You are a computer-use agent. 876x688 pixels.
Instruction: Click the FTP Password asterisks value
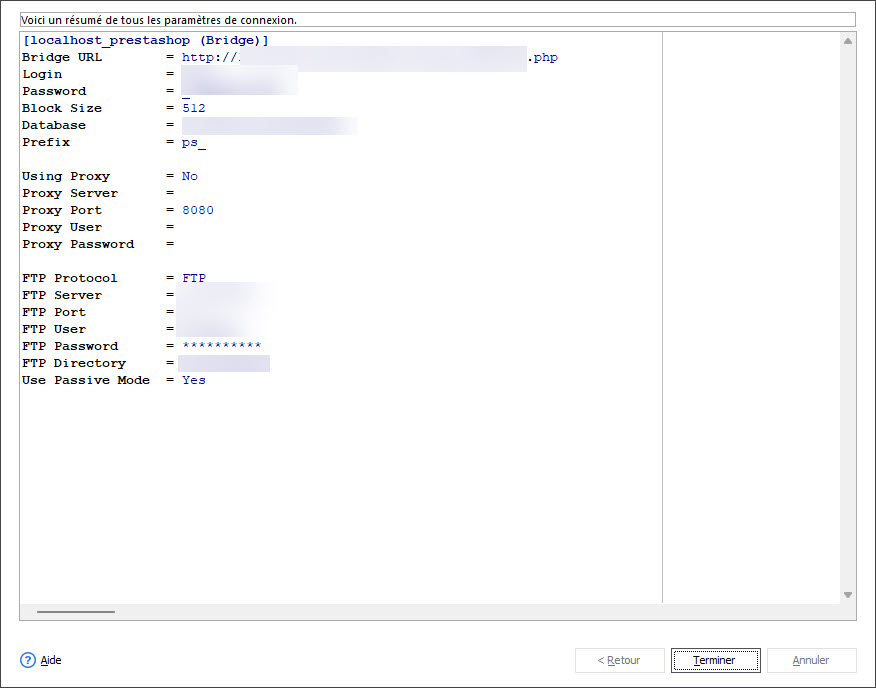(222, 345)
